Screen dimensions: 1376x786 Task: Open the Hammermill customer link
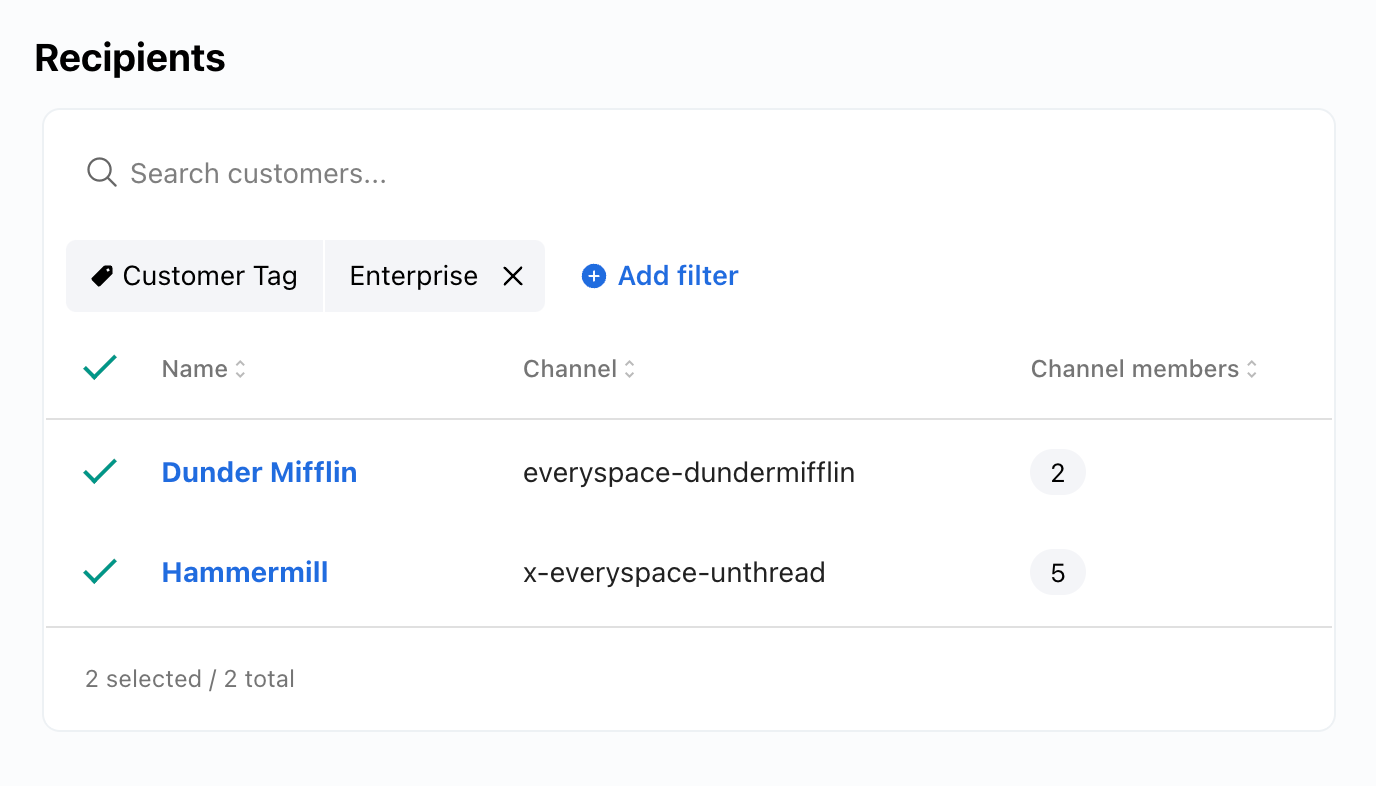click(245, 573)
